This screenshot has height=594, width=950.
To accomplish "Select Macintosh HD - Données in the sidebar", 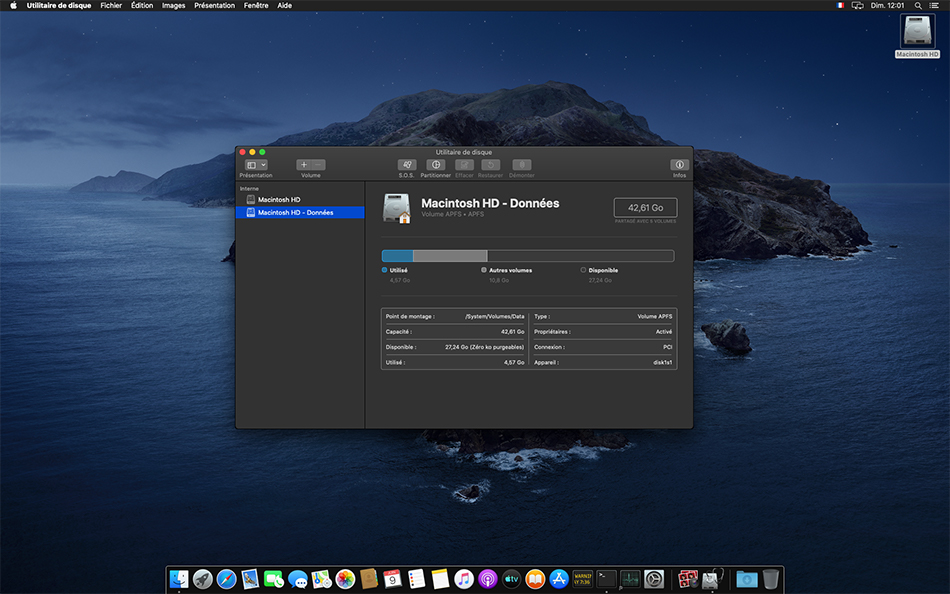I will click(300, 212).
